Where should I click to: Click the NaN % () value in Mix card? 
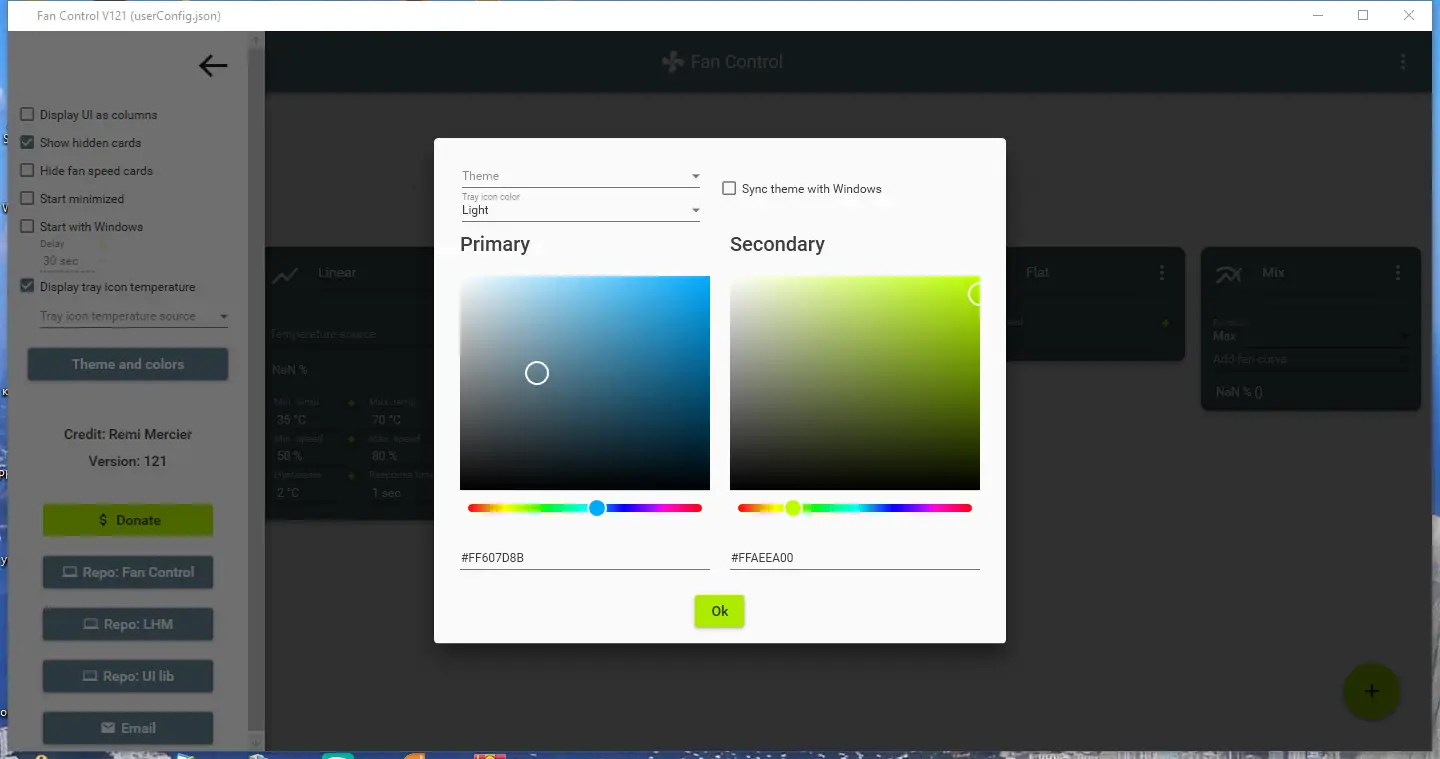tap(1239, 392)
